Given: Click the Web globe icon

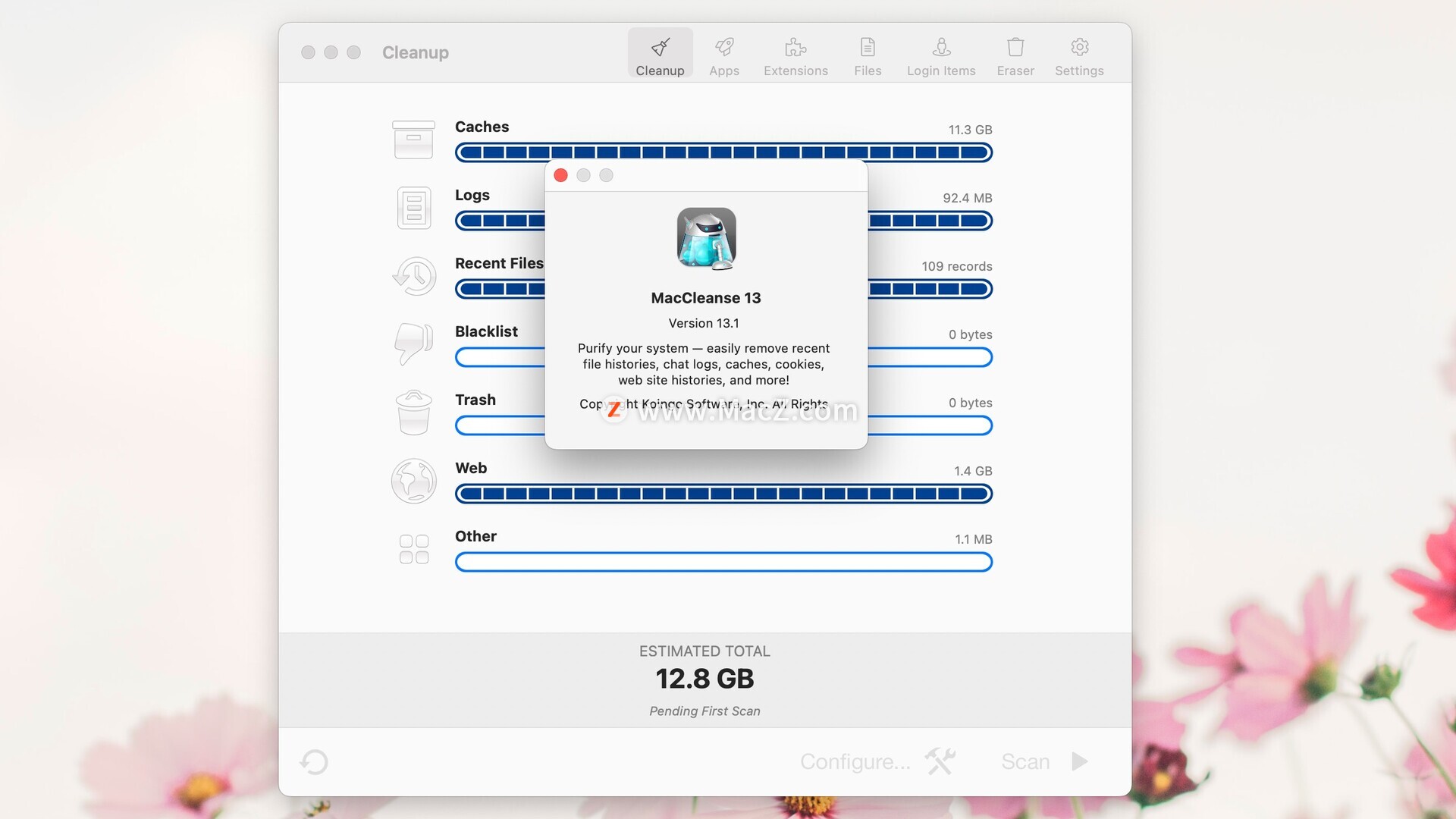Looking at the screenshot, I should (414, 481).
